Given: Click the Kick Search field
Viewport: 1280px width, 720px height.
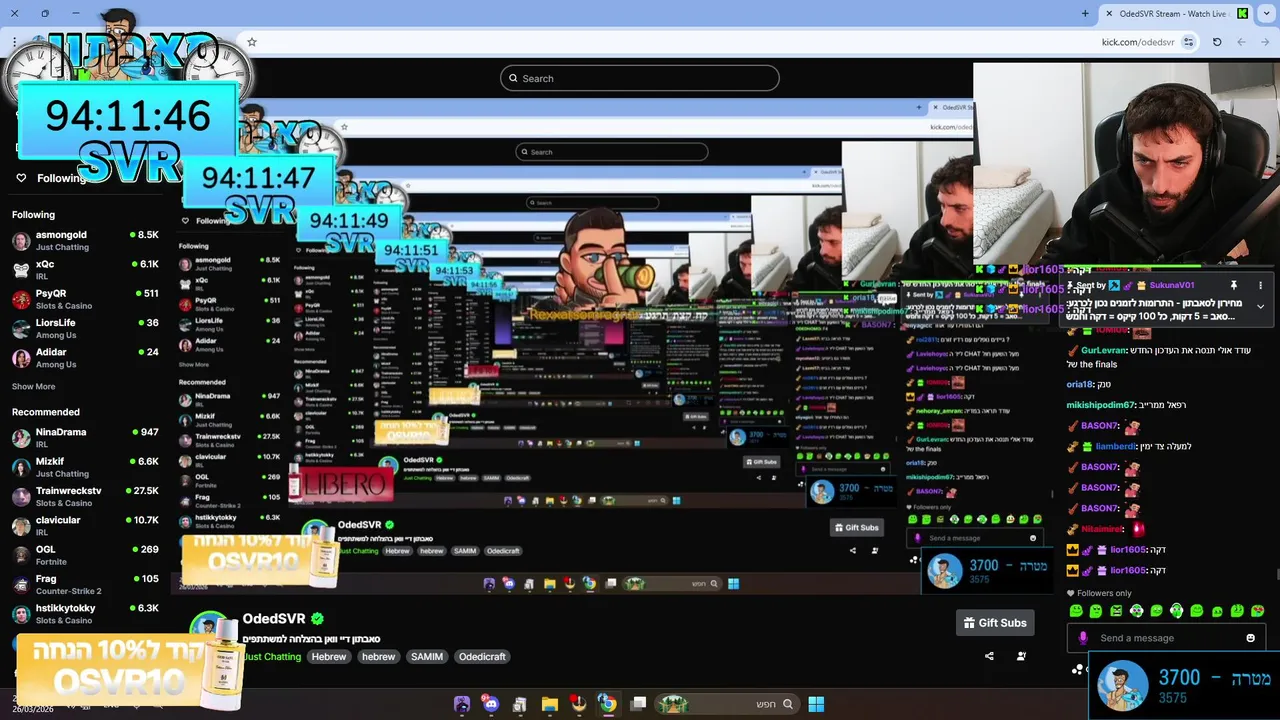Looking at the screenshot, I should 640,78.
